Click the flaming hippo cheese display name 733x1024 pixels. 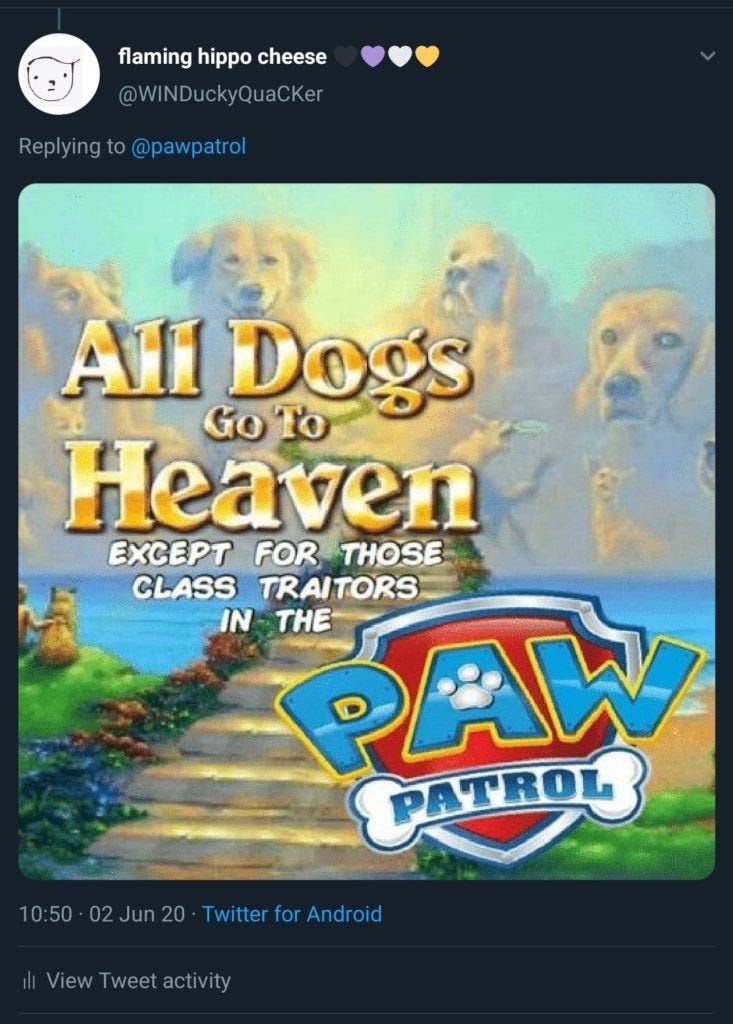(x=222, y=57)
